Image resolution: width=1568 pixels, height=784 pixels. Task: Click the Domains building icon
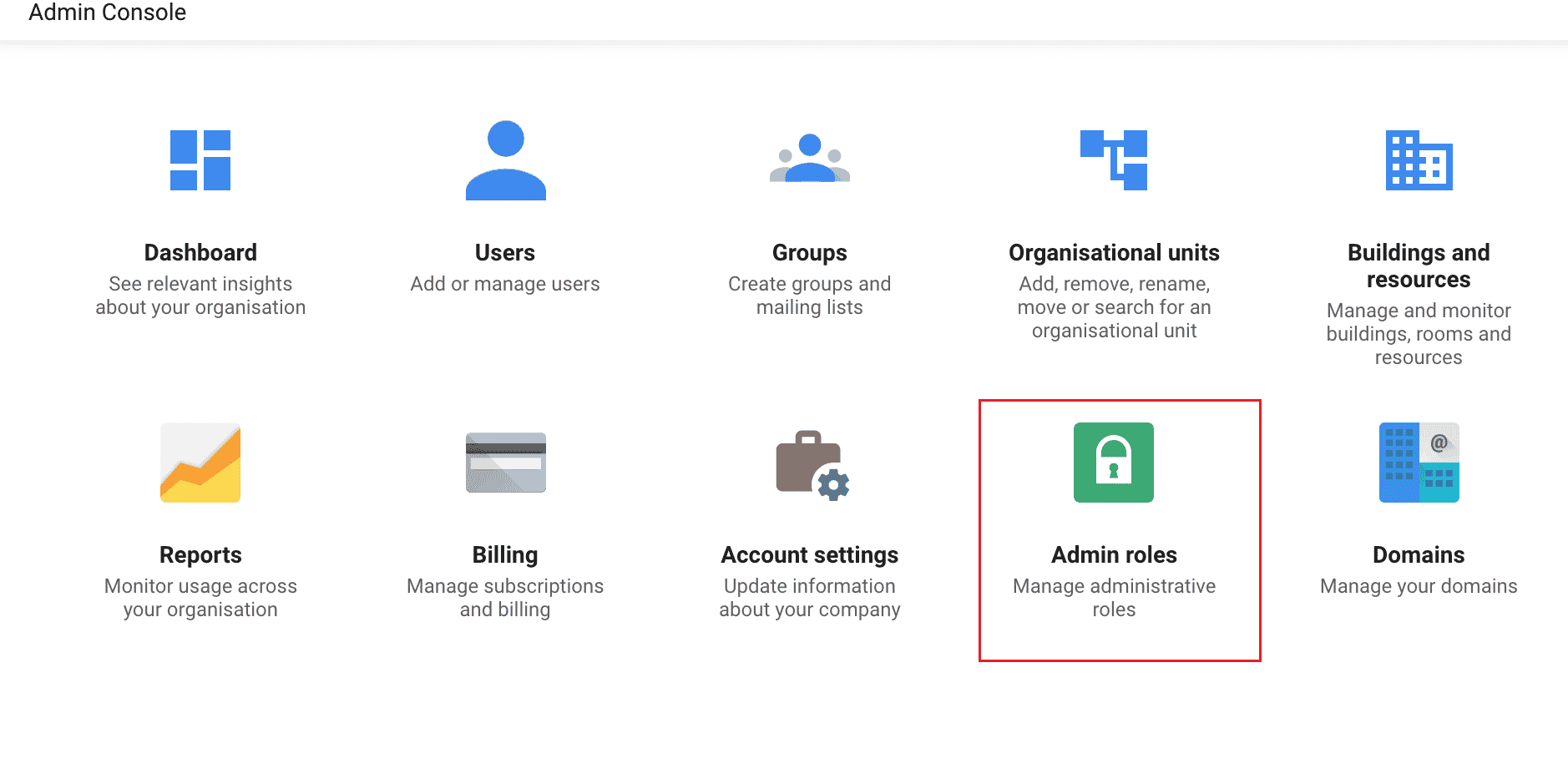click(1419, 463)
